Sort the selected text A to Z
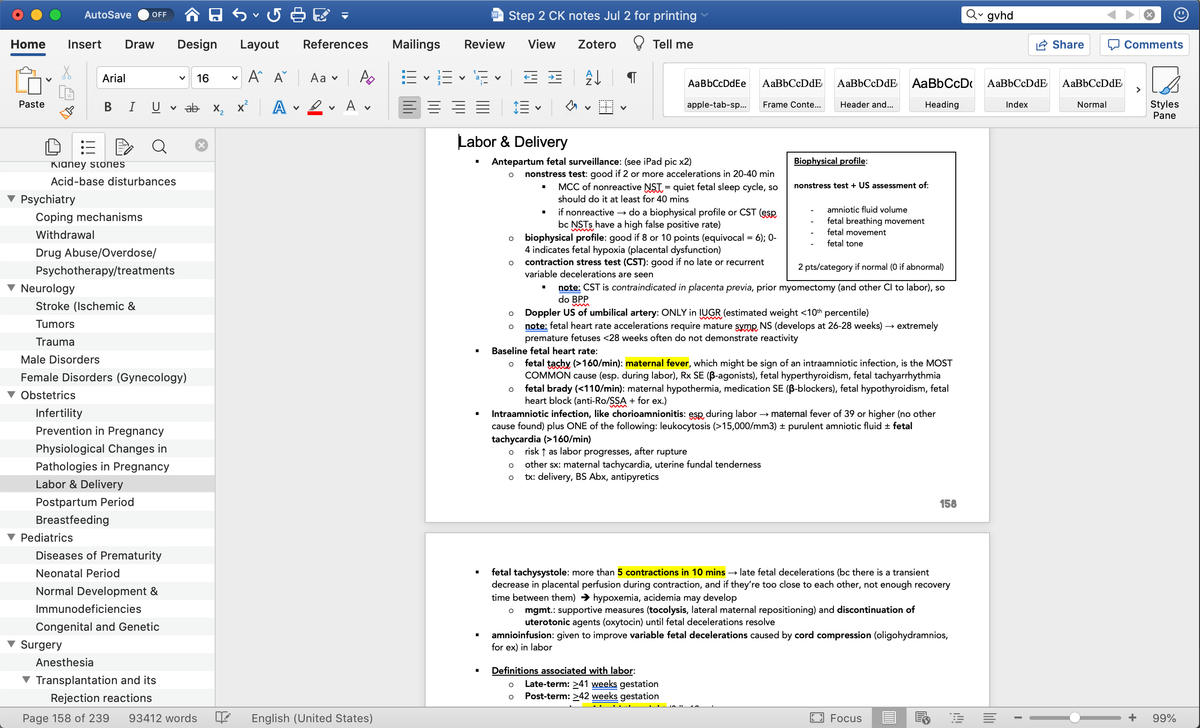 pyautogui.click(x=591, y=78)
